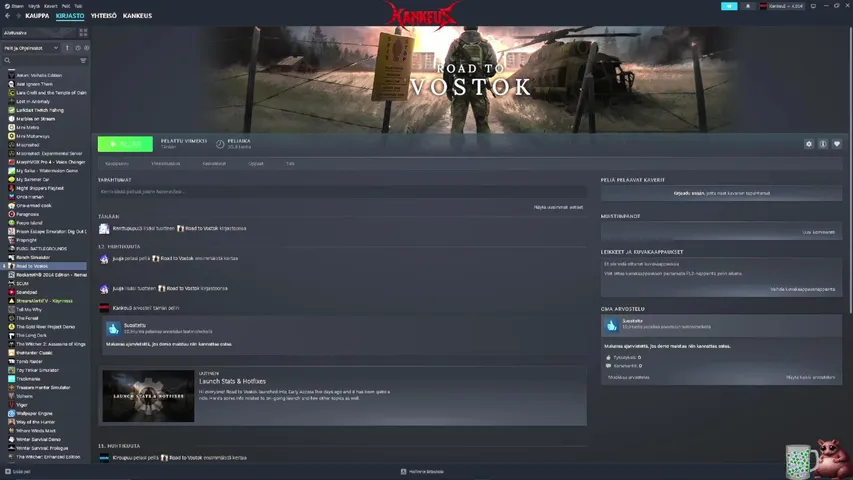Open Launch Stats & Hotfixes news title
The height and width of the screenshot is (480, 853).
click(x=232, y=381)
